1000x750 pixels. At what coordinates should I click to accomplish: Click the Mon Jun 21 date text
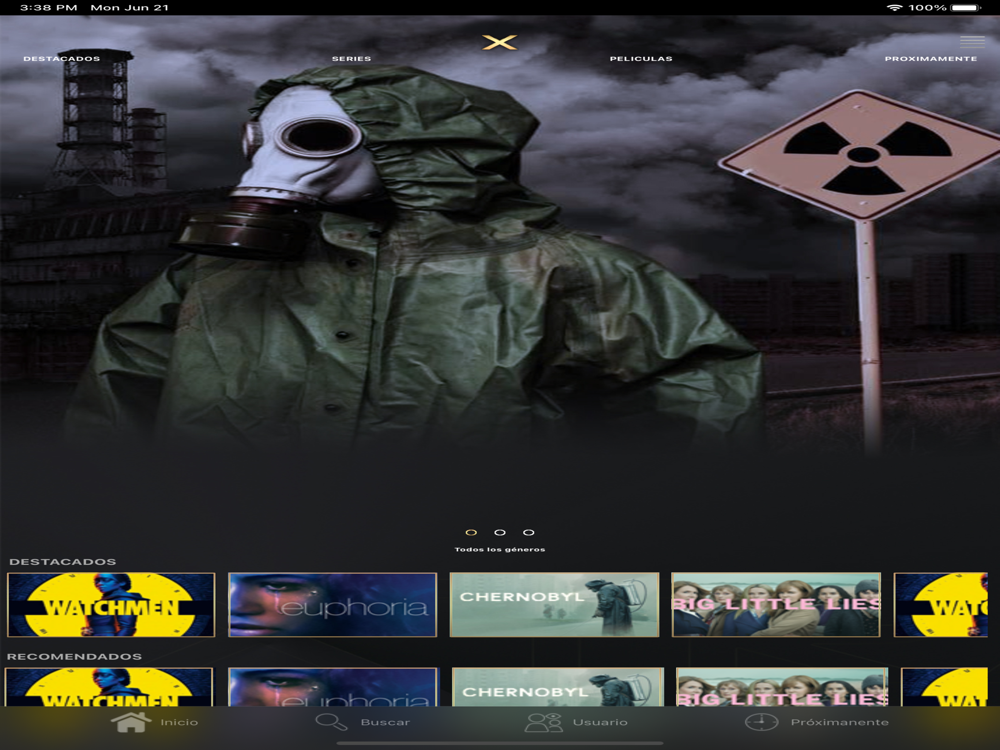coord(129,8)
